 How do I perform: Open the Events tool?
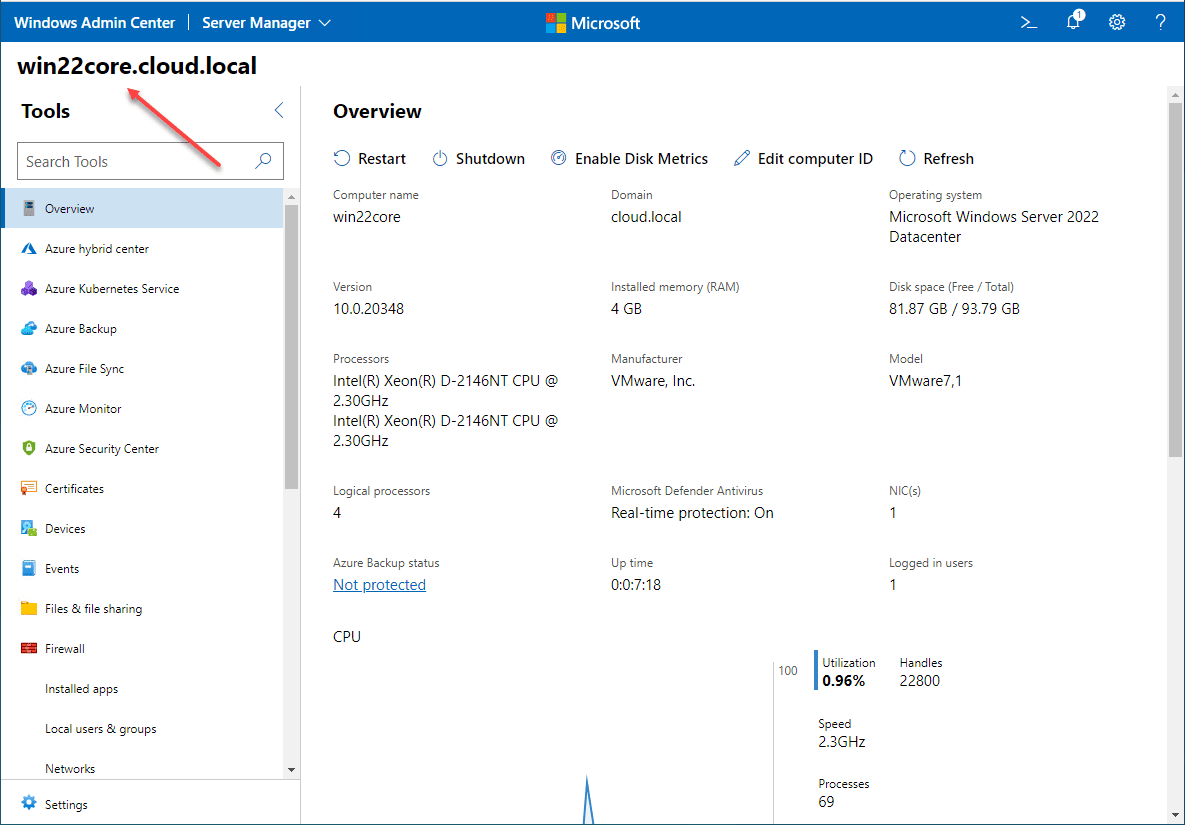64,568
